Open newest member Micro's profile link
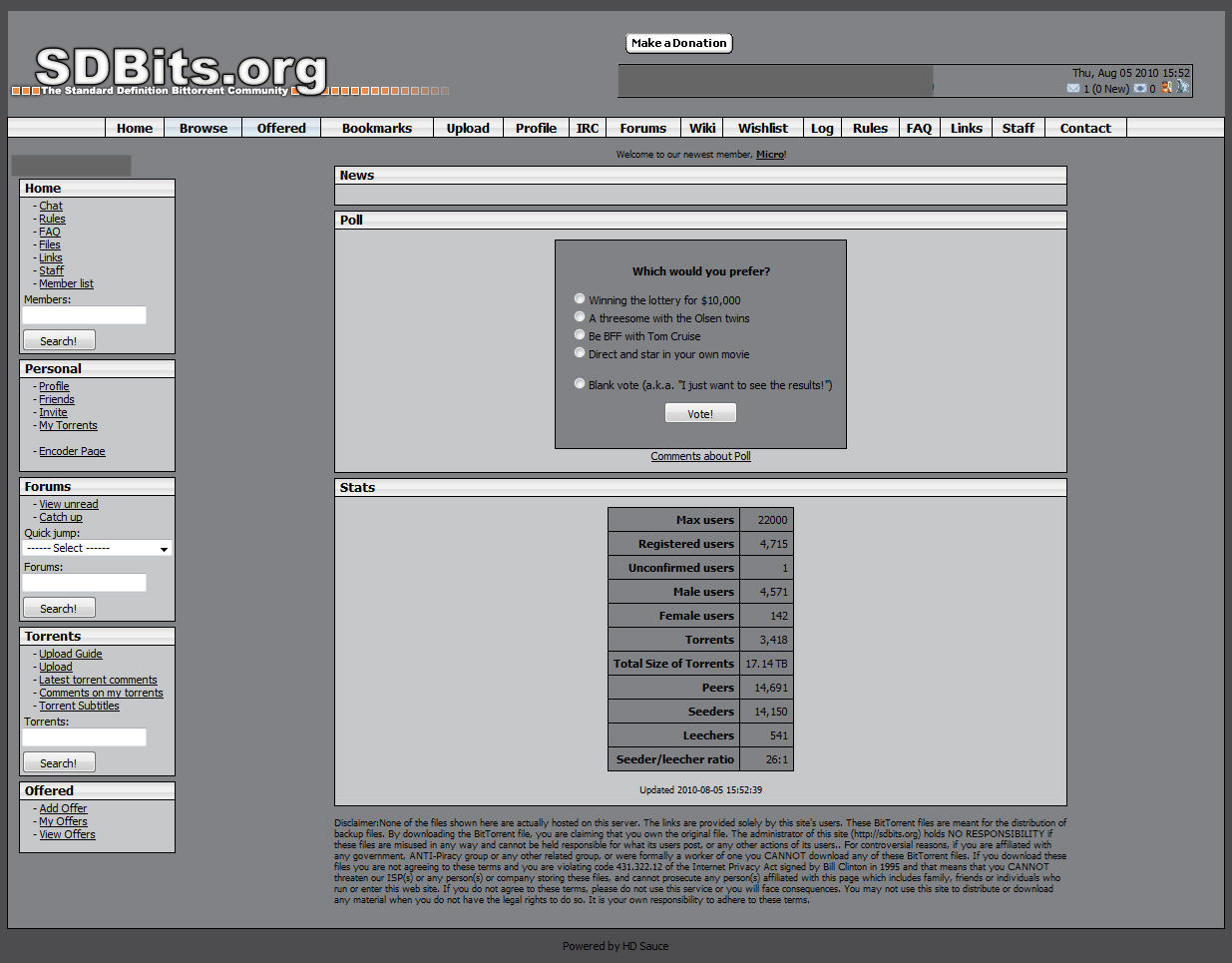The width and height of the screenshot is (1232, 963). click(770, 155)
